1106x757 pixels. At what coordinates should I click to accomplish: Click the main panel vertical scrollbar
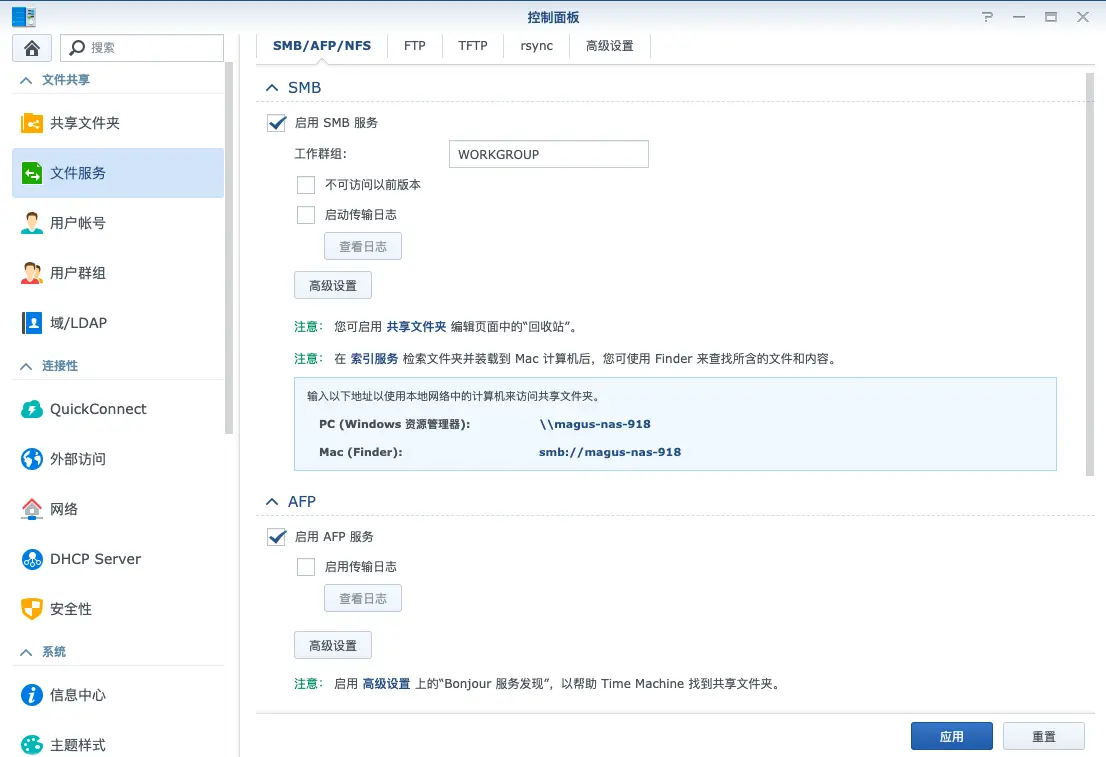(x=1090, y=275)
